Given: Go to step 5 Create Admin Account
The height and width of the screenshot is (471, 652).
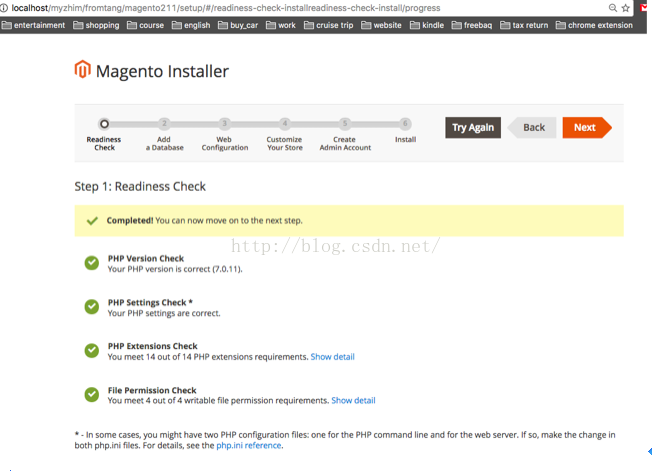Looking at the screenshot, I should click(345, 123).
